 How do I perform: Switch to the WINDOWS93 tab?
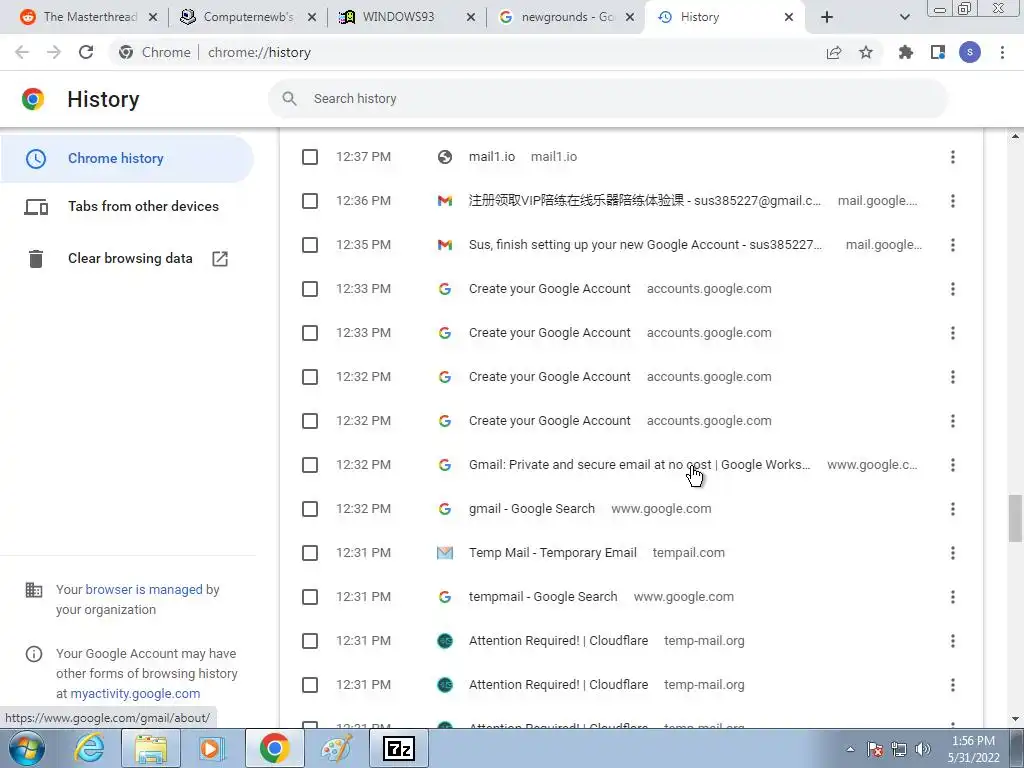[x=406, y=17]
